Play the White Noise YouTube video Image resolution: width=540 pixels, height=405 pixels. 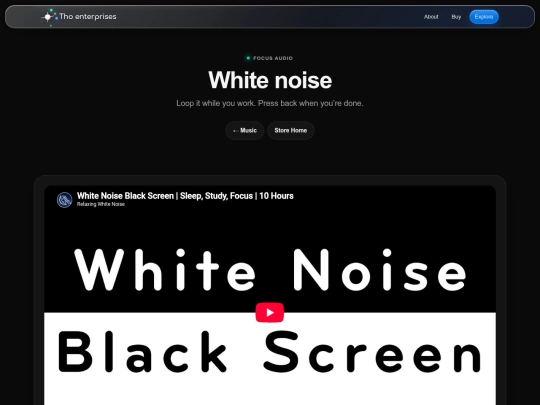coord(270,312)
